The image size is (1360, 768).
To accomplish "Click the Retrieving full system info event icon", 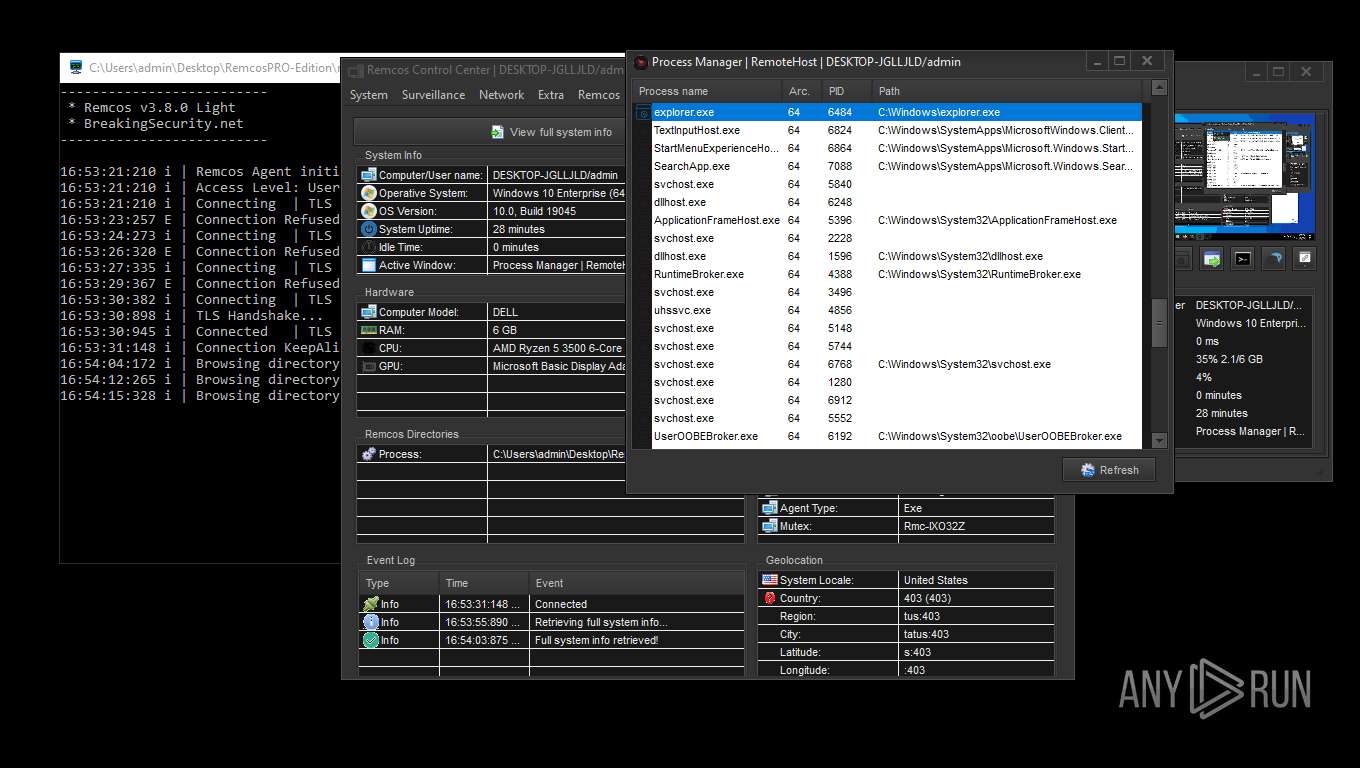I will (x=371, y=622).
